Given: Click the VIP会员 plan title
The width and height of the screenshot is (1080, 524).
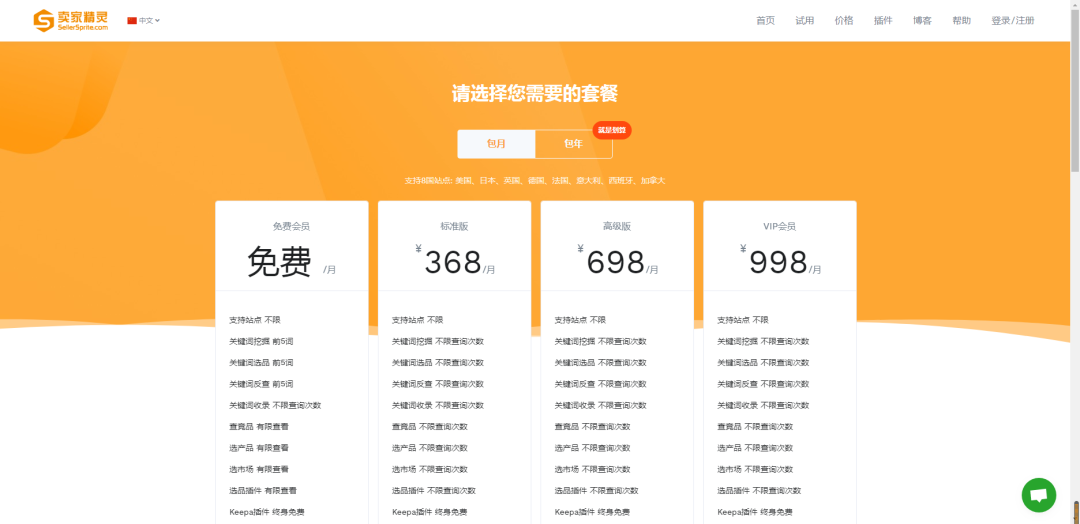Looking at the screenshot, I should pyautogui.click(x=780, y=226).
